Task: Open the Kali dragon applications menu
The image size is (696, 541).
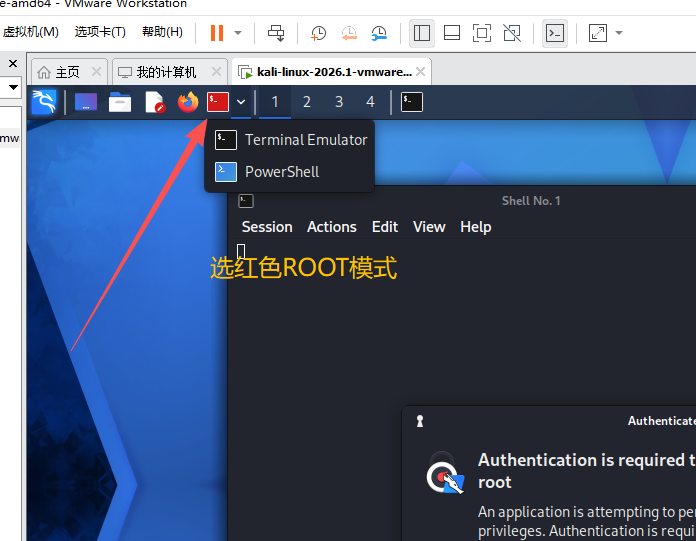Action: 43,102
